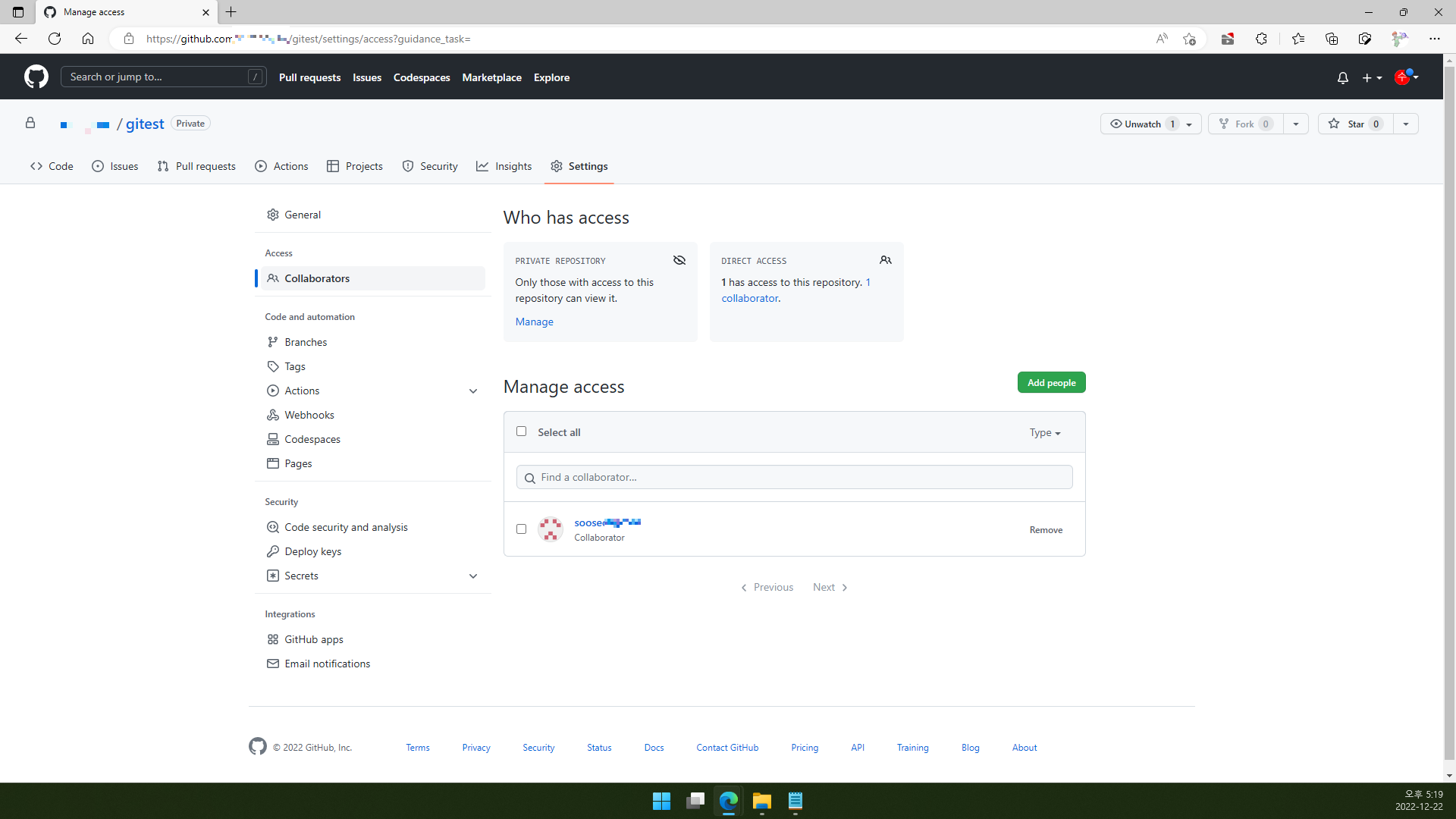This screenshot has height=819, width=1456.
Task: Open the GitHub apps sidebar item
Action: pyautogui.click(x=373, y=639)
